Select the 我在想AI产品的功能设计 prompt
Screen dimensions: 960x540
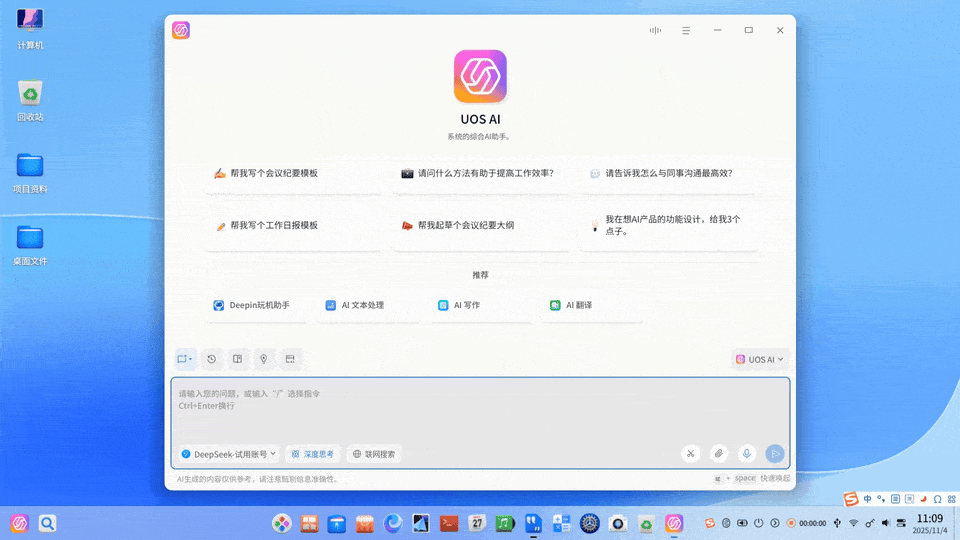(669, 225)
